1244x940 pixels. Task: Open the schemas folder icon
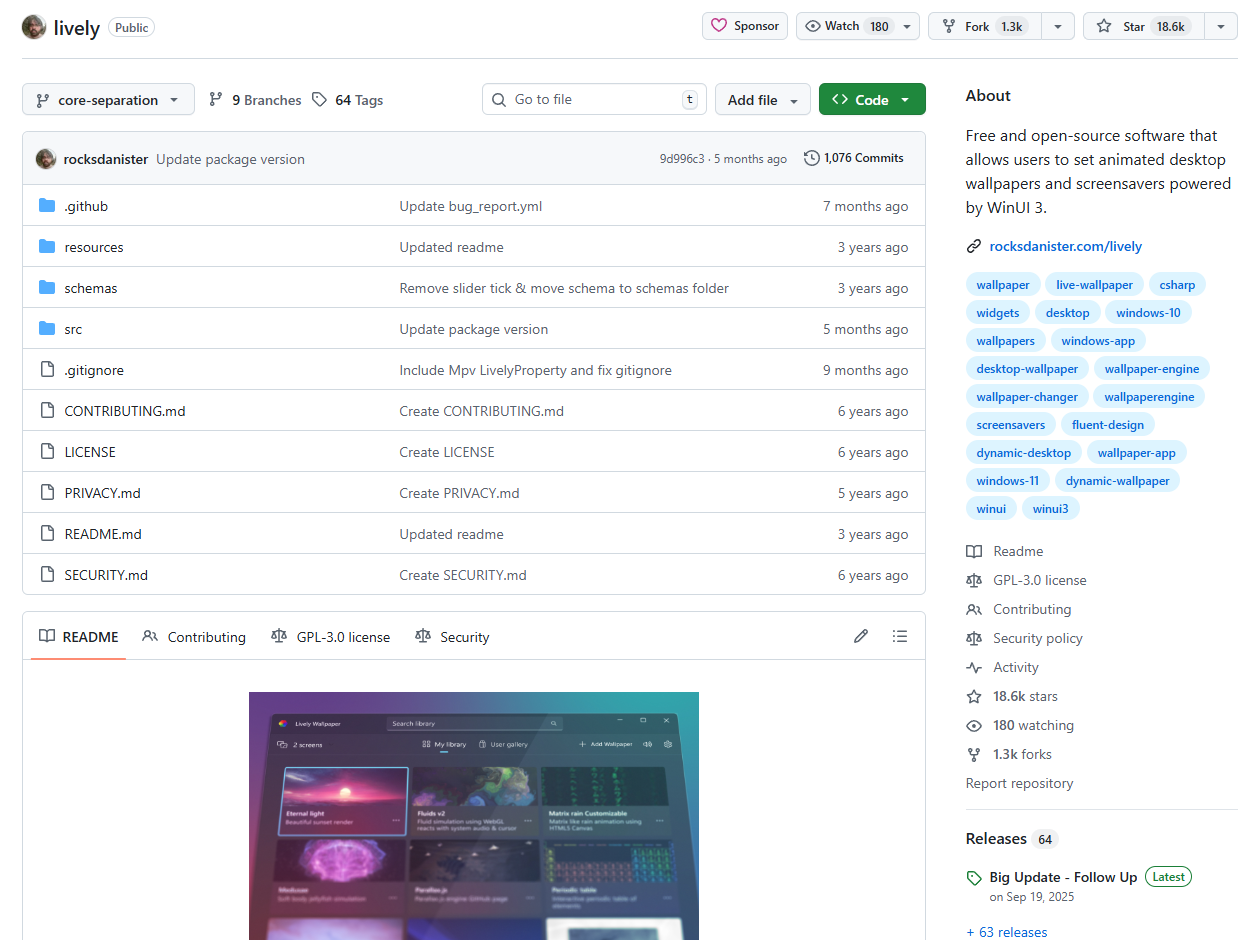coord(47,288)
